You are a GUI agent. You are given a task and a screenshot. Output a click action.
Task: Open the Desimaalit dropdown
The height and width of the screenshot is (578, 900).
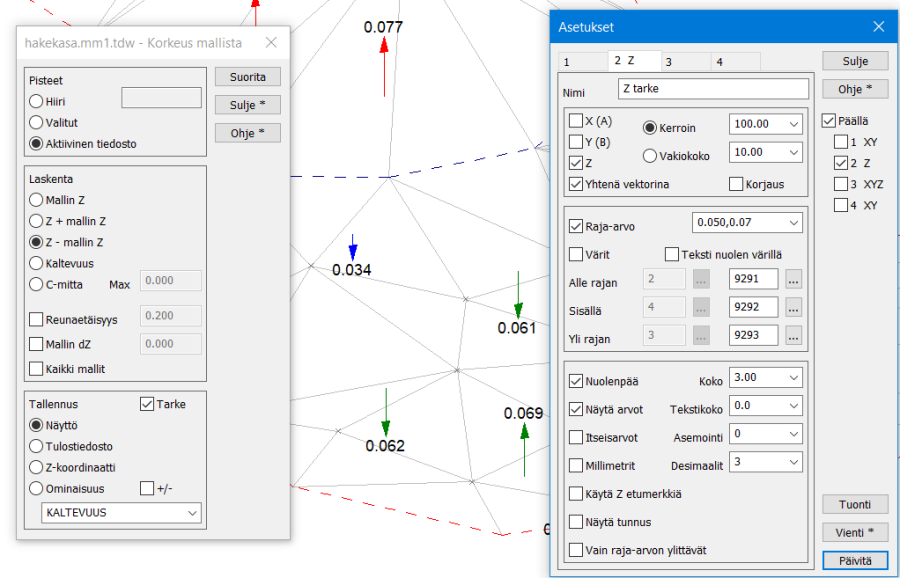point(793,462)
